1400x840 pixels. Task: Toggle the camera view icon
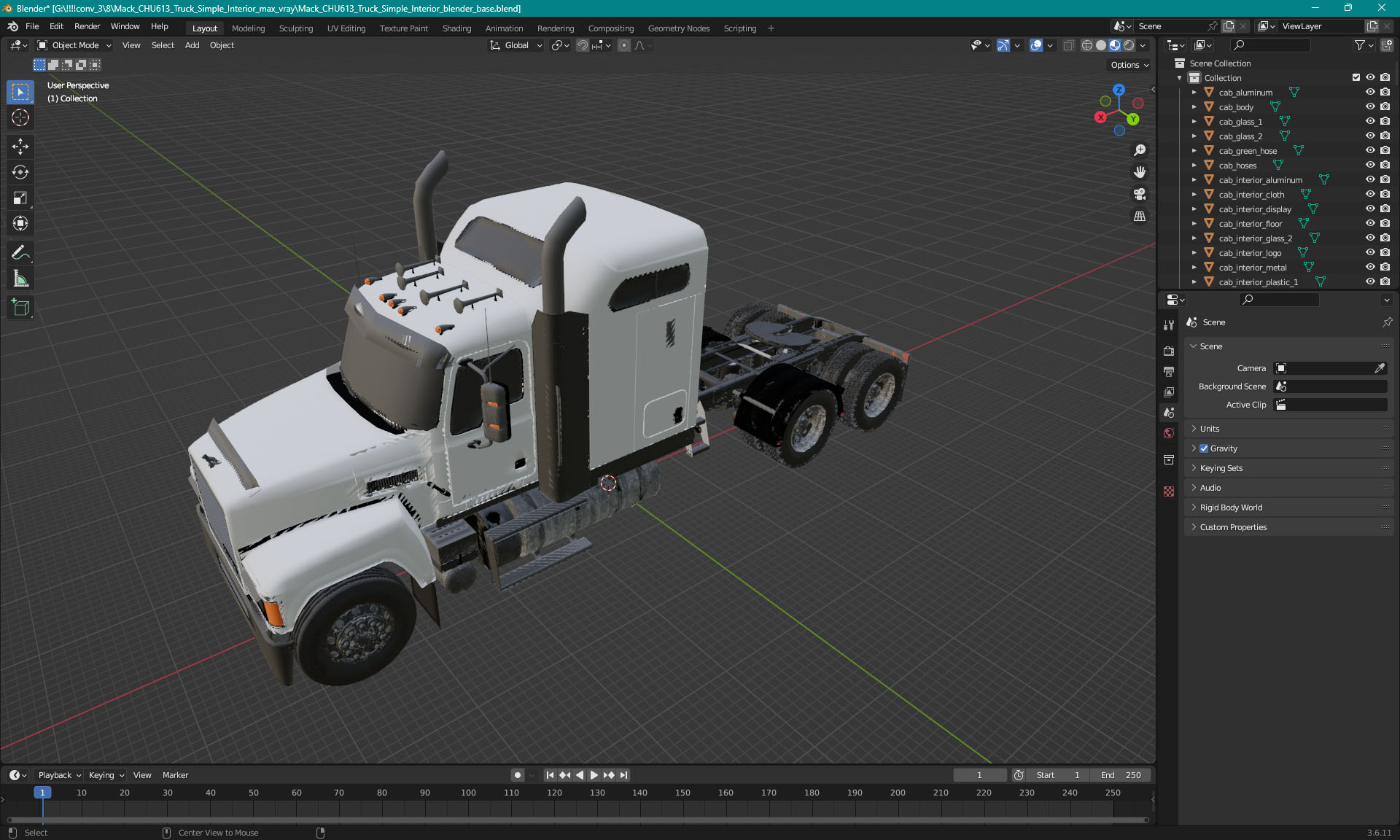click(1140, 194)
